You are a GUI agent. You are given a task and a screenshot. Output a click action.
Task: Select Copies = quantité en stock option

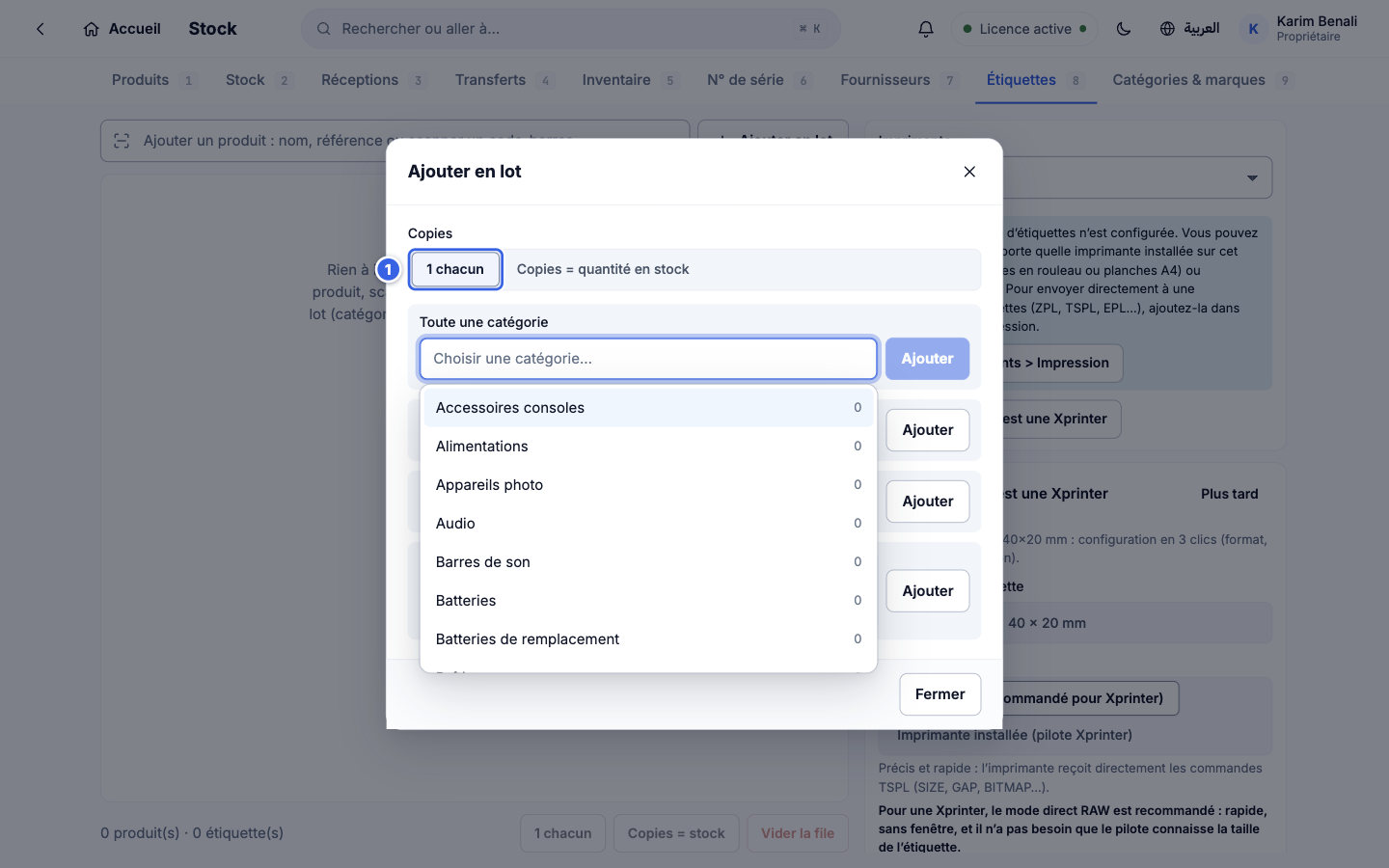pyautogui.click(x=603, y=269)
